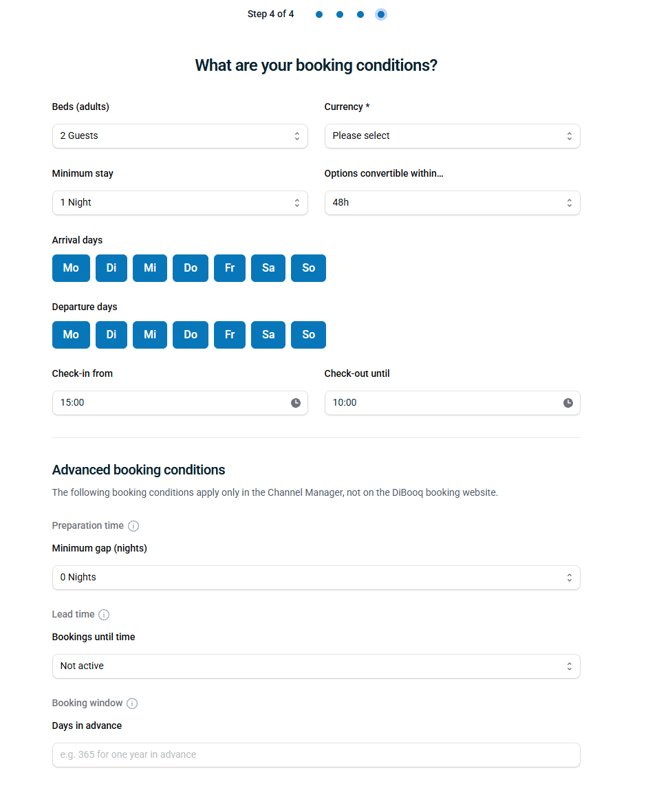Click the Booking window info icon
670x786 pixels.
tap(132, 703)
